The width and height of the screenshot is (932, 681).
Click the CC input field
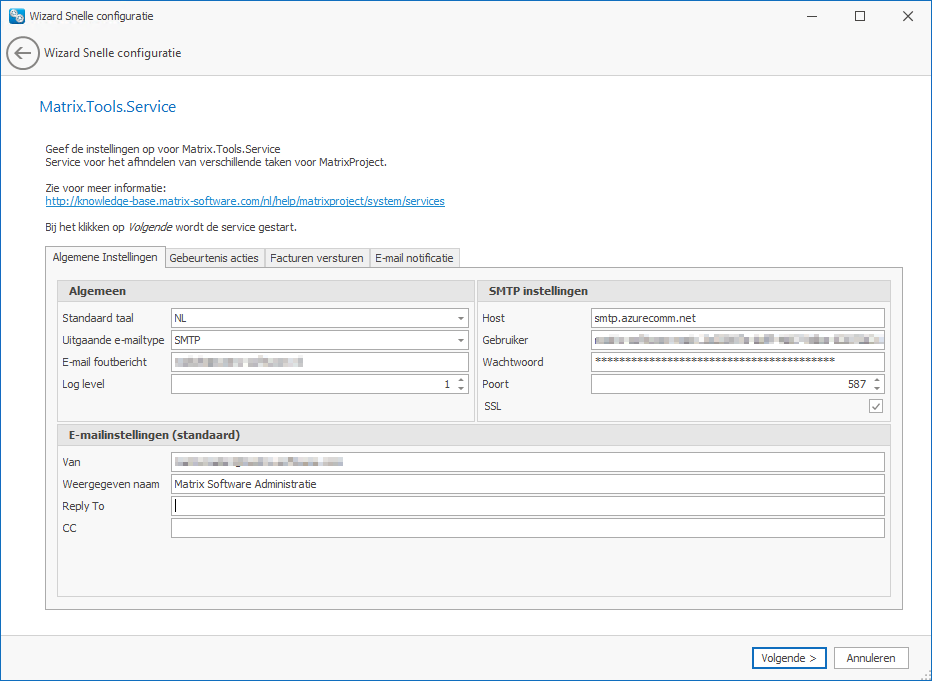click(528, 528)
